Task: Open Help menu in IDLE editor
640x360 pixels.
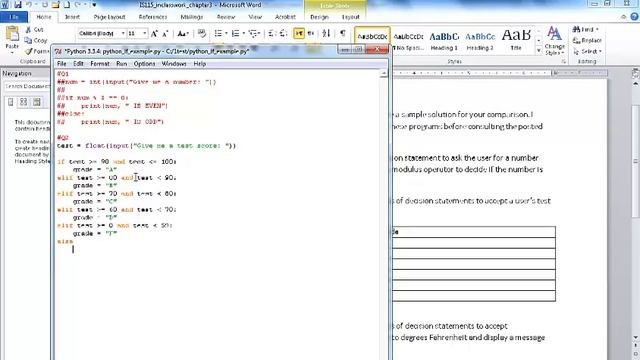Action: pos(200,64)
